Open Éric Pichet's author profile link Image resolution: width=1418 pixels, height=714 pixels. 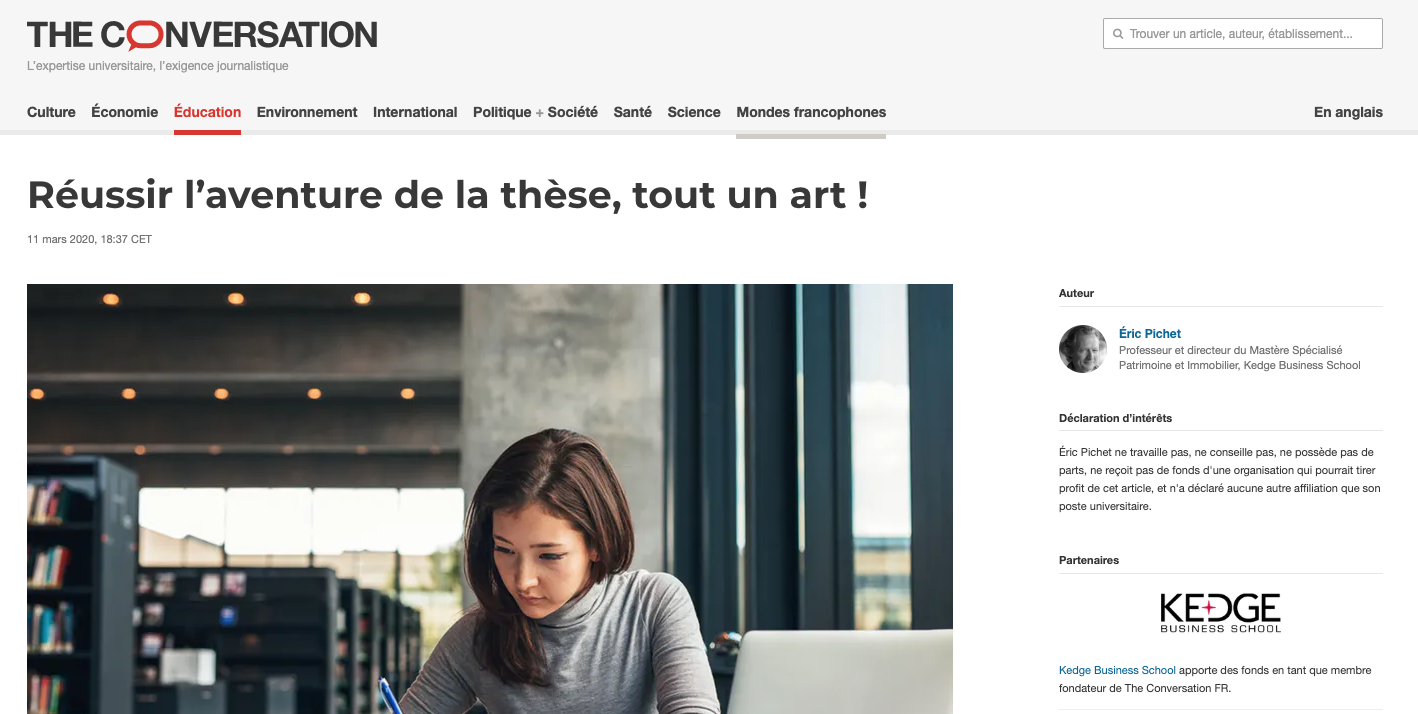point(1150,334)
